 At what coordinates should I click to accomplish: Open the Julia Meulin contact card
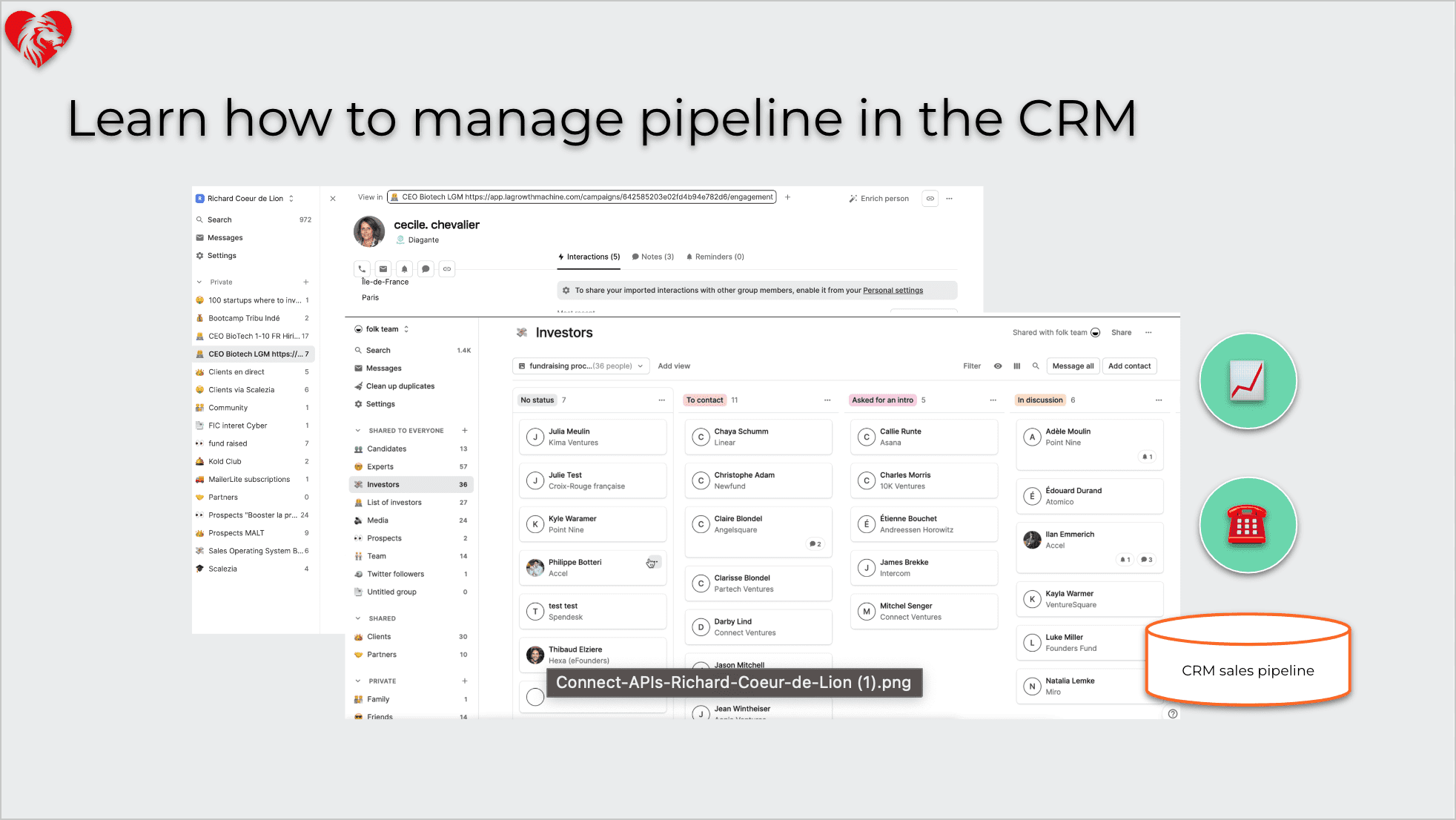tap(592, 437)
